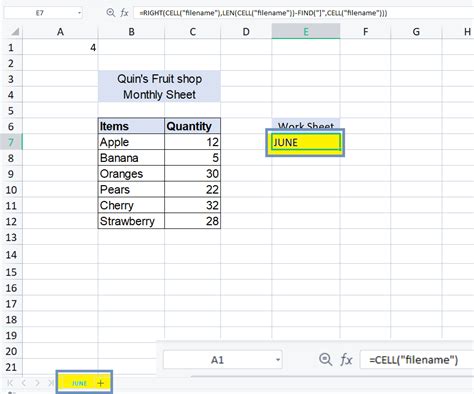Image resolution: width=474 pixels, height=394 pixels.
Task: Click the fx insert function icon in top formula bar
Action: 124,13
